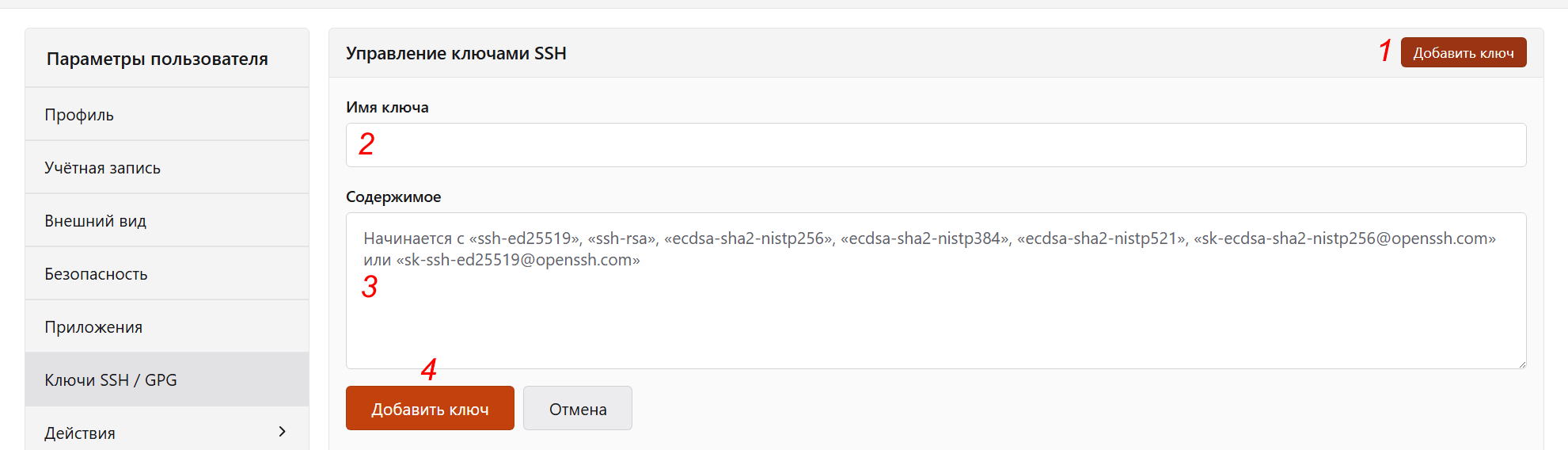Click the Содержимое field label
Screen dimensions: 1568x450
click(x=393, y=197)
